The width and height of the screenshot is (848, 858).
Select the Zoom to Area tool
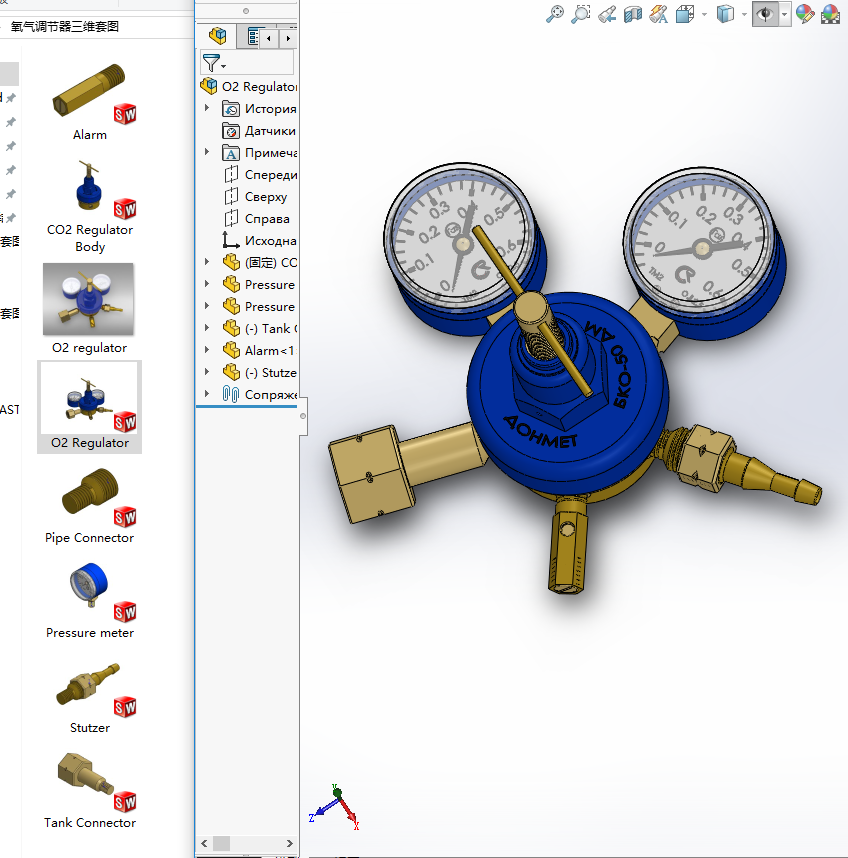click(x=581, y=14)
